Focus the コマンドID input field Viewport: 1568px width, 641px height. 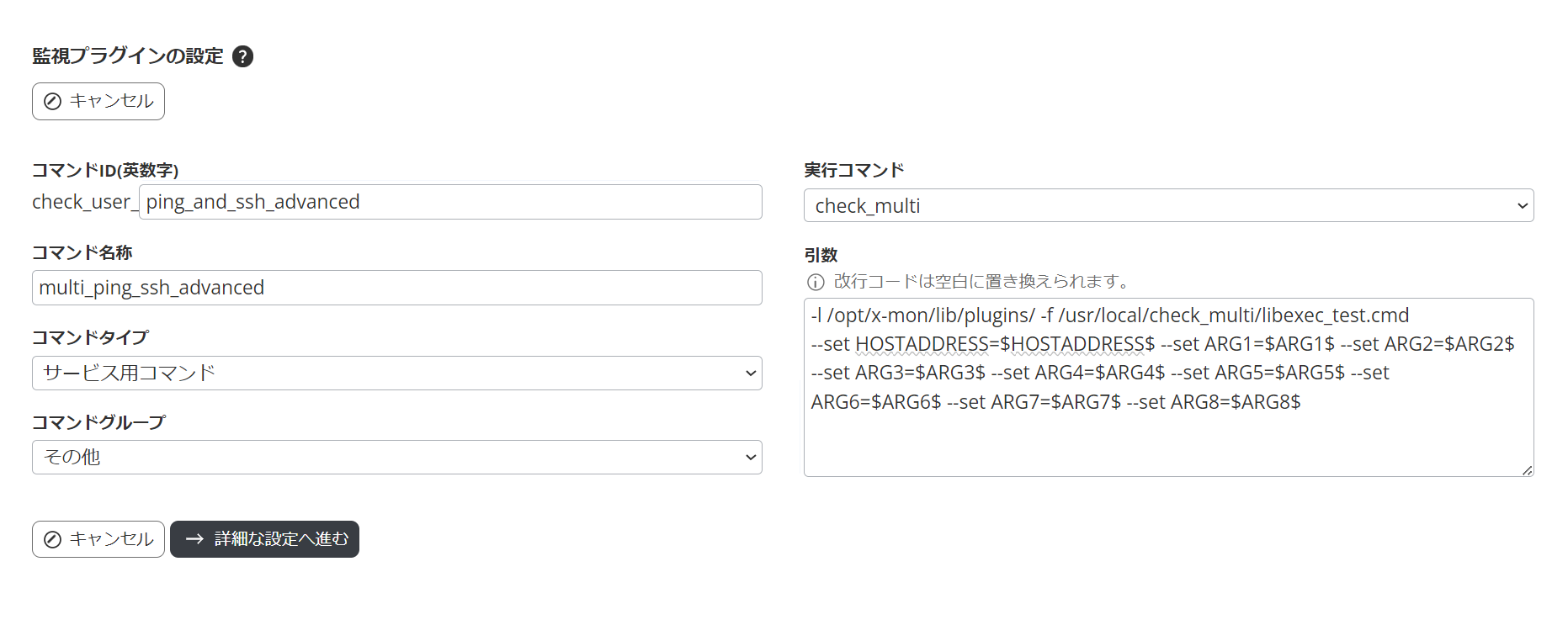[x=450, y=203]
